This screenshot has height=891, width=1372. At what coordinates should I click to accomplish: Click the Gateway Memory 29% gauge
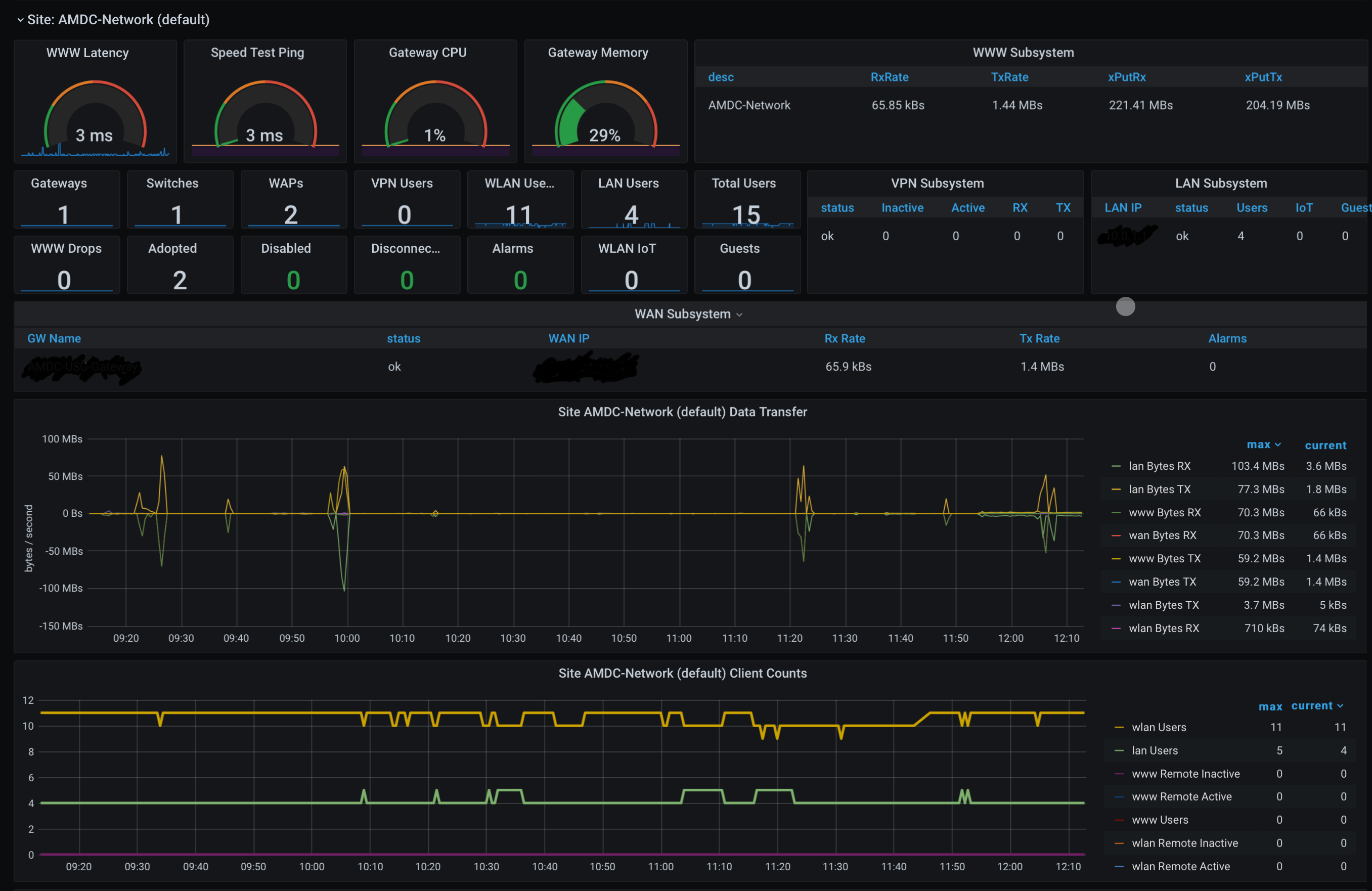pos(605,114)
